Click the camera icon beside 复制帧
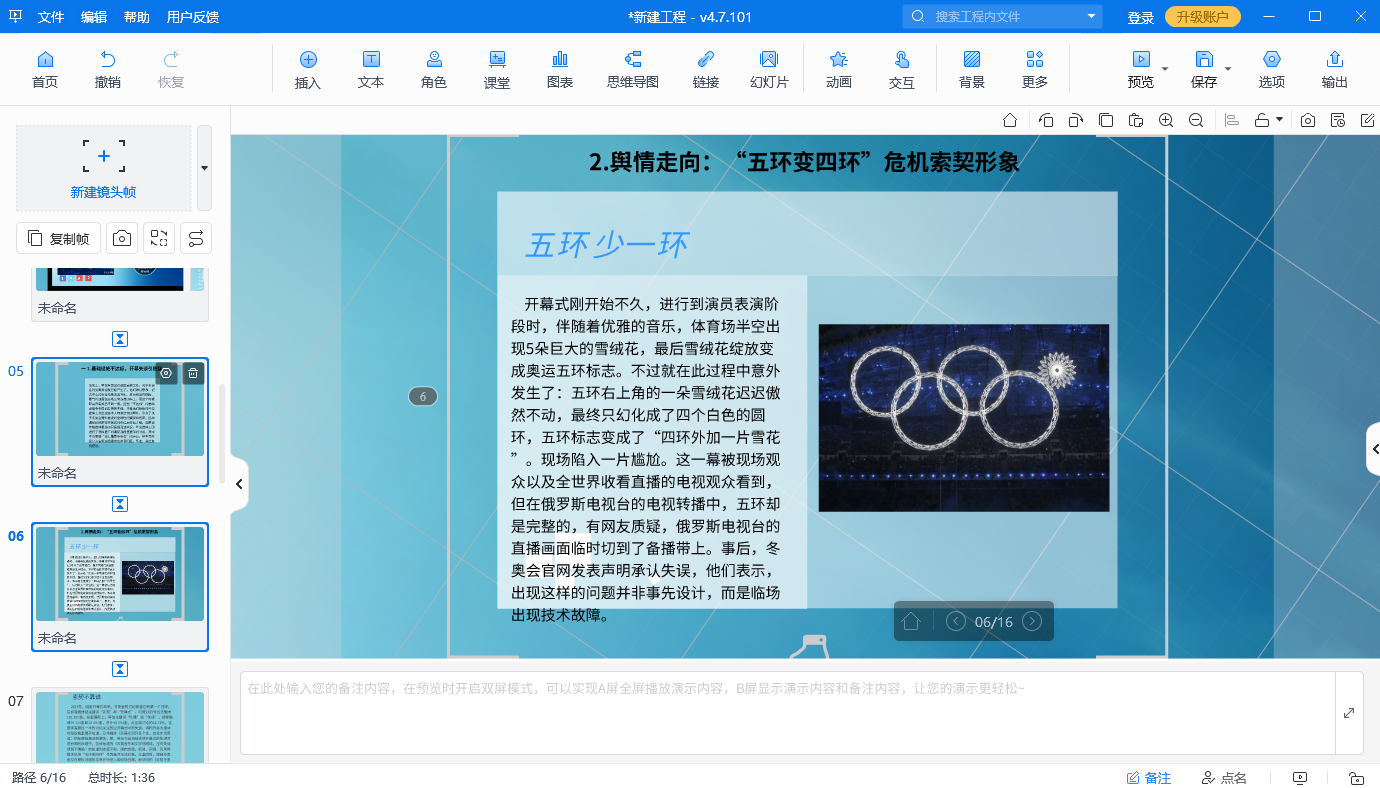The height and width of the screenshot is (788, 1380). [122, 238]
